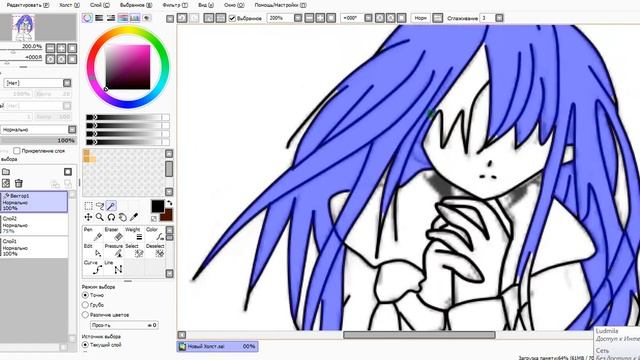Open the Фильтр menu
Viewport: 640px width, 360px height.
pos(175,5)
